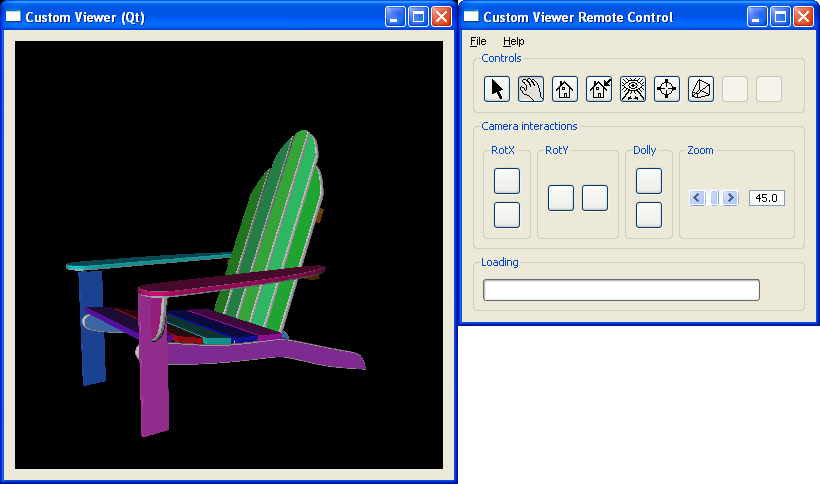
Task: Click the left RotY button
Action: (x=561, y=198)
